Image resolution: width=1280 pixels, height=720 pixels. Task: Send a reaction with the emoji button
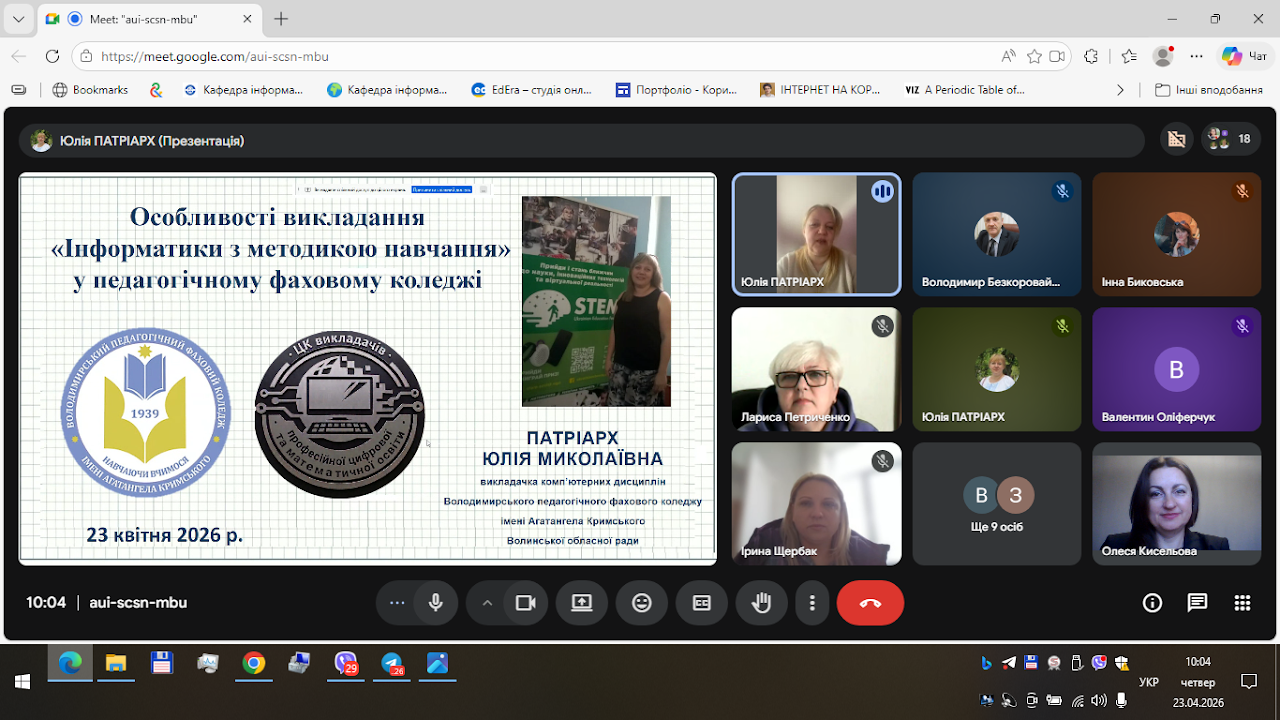(642, 603)
